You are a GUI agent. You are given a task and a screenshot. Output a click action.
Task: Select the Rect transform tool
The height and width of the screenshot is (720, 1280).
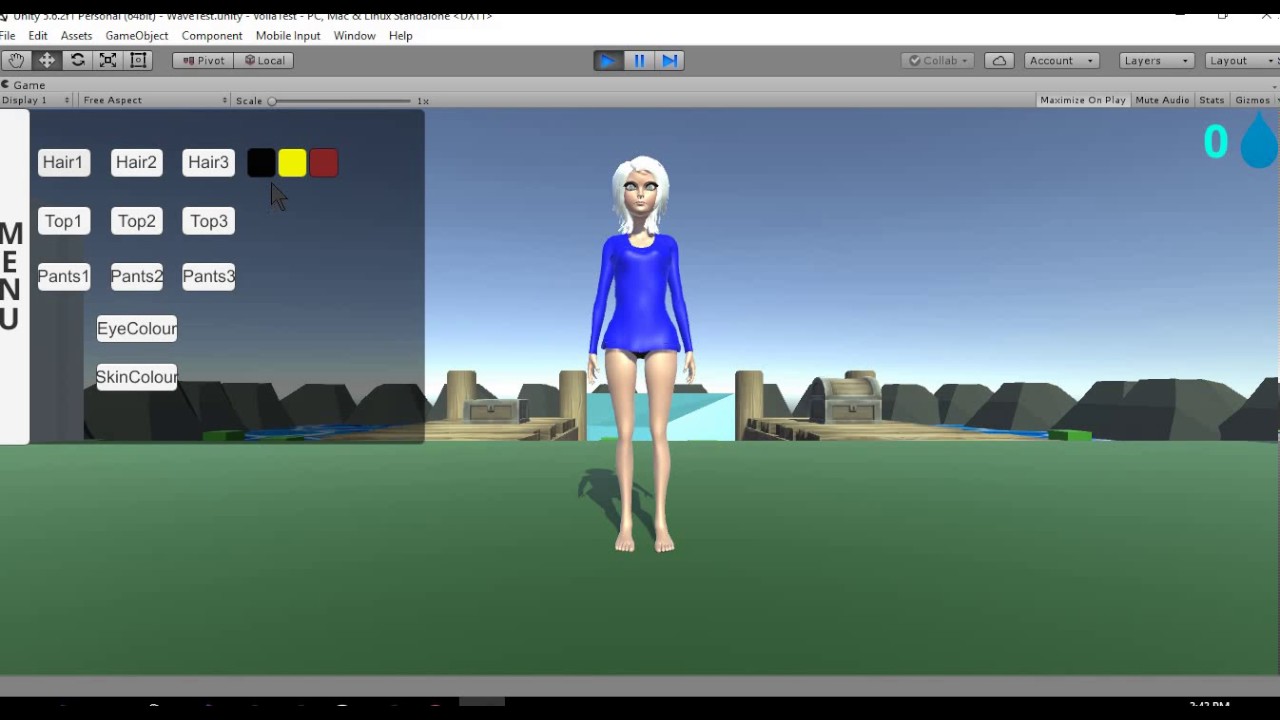139,60
